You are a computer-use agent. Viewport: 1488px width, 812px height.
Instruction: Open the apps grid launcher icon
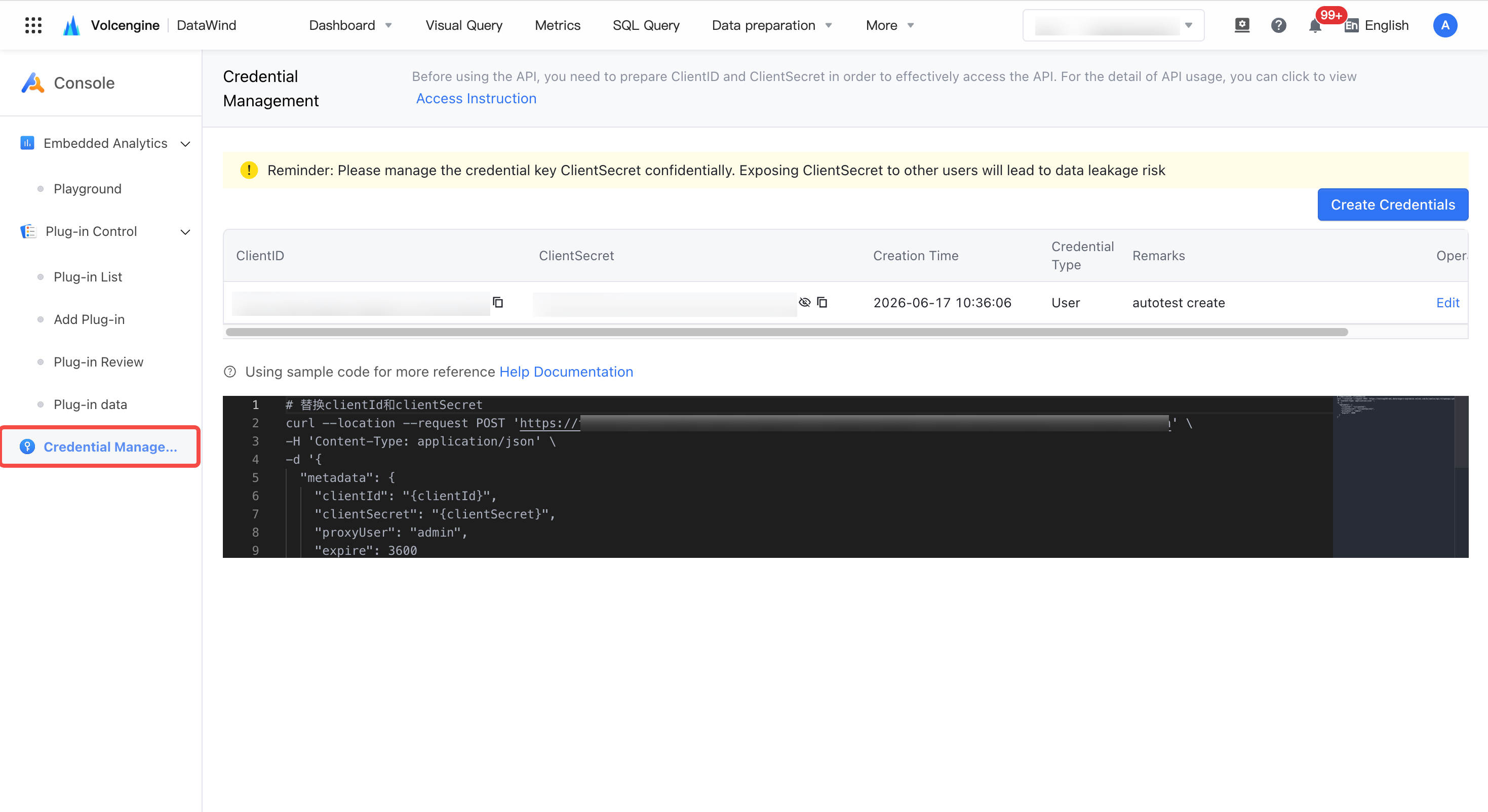point(33,25)
